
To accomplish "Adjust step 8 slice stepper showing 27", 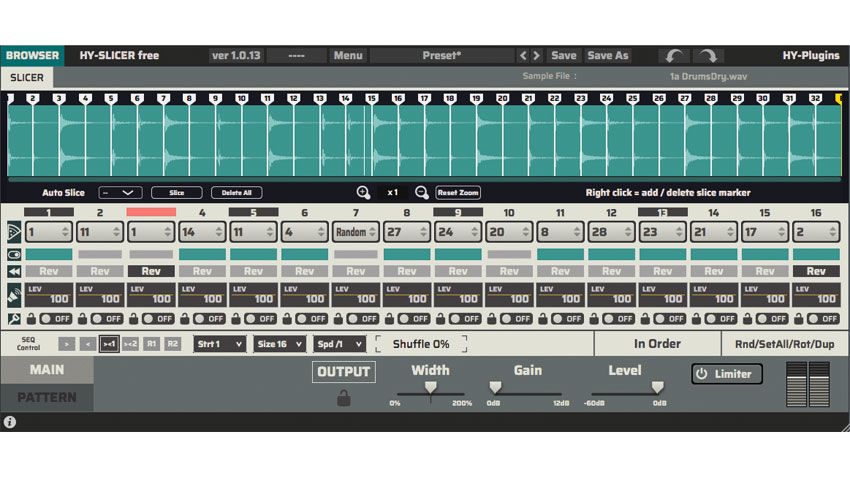I will click(x=407, y=232).
